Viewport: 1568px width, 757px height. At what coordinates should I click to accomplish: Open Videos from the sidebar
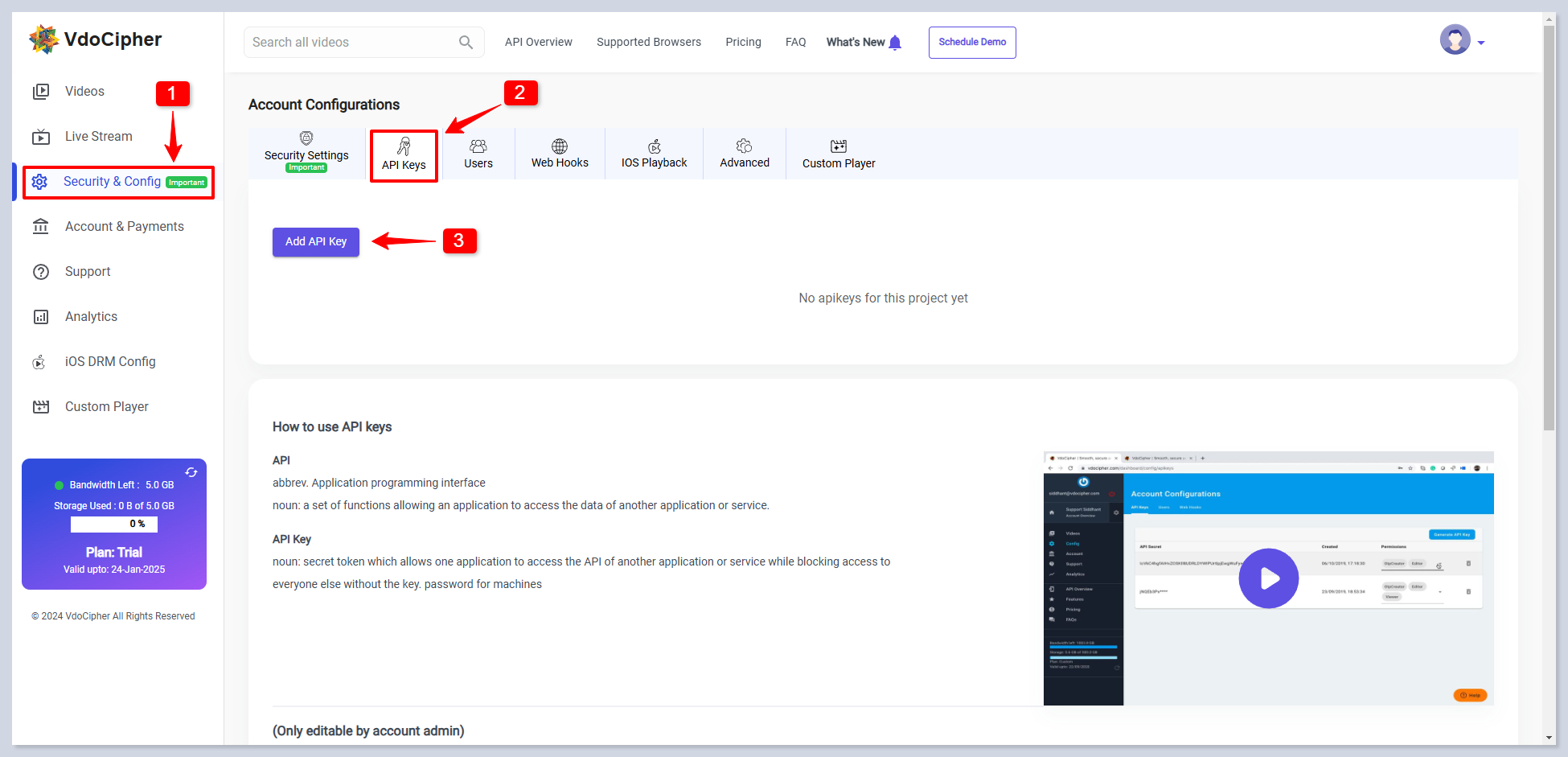point(84,92)
